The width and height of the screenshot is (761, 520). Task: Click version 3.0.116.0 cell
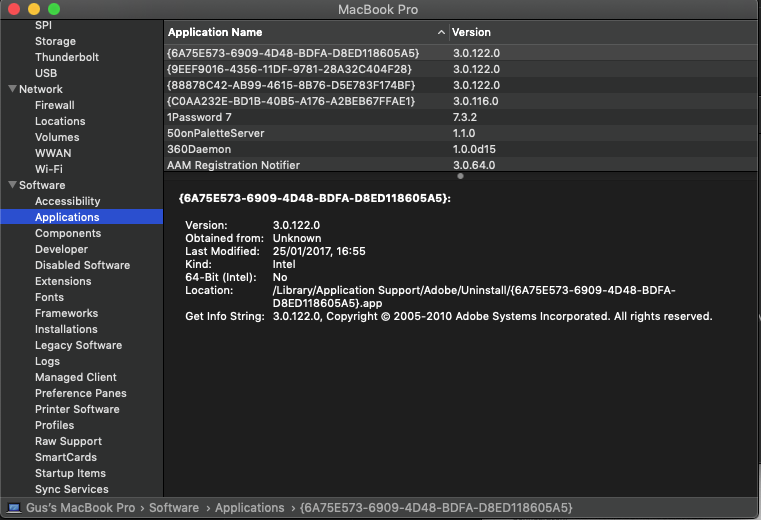coord(476,101)
